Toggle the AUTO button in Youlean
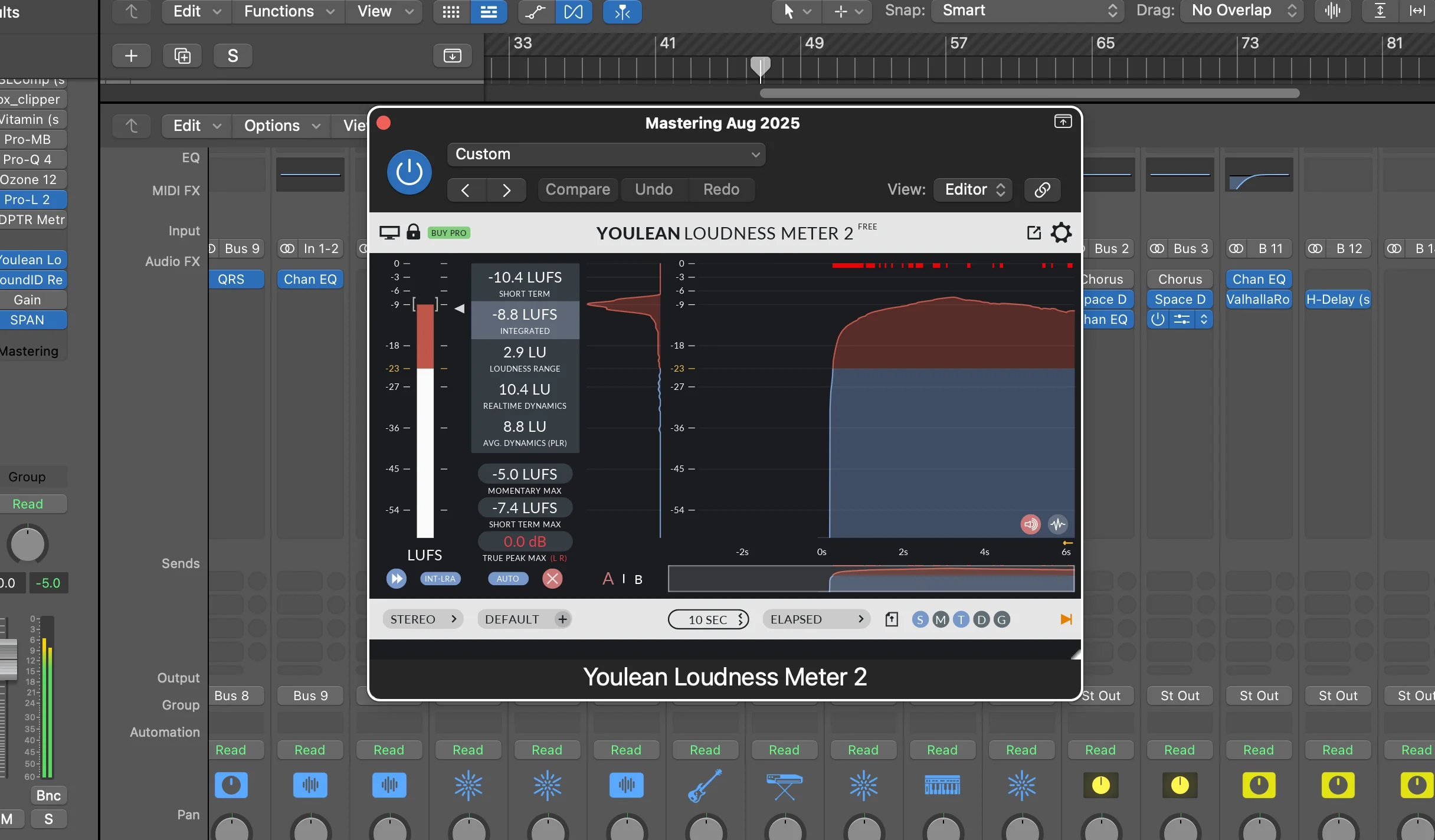Viewport: 1435px width, 840px height. click(x=507, y=578)
